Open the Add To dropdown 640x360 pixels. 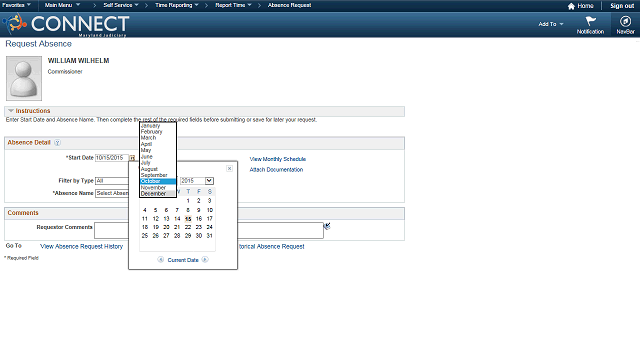coord(551,24)
